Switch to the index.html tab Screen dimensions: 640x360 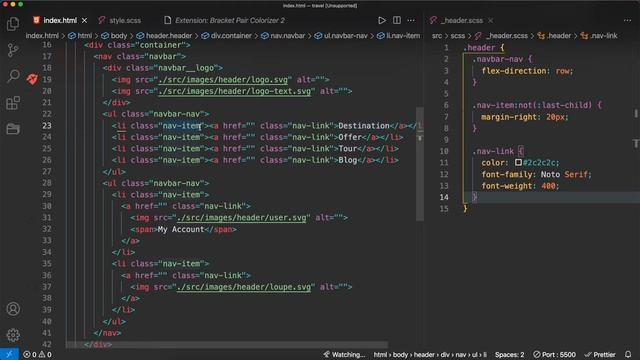(x=60, y=20)
